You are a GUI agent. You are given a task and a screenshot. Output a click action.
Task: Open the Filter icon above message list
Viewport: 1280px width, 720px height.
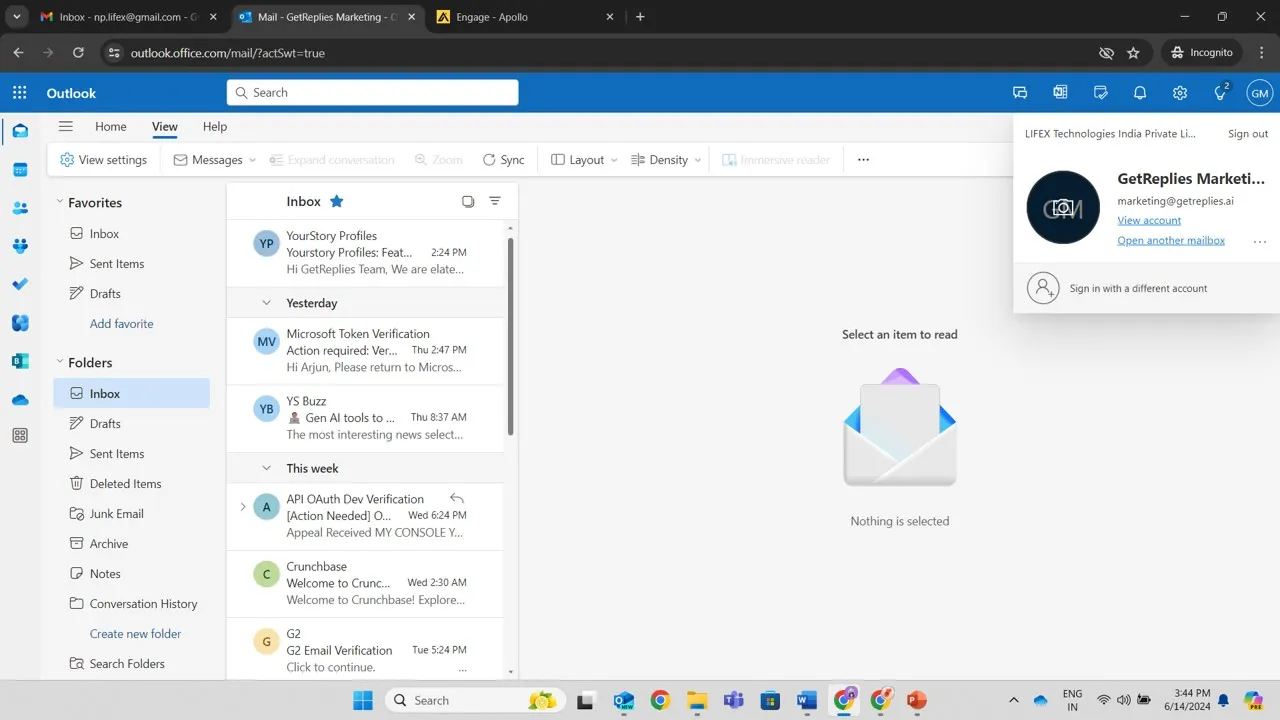coord(495,201)
